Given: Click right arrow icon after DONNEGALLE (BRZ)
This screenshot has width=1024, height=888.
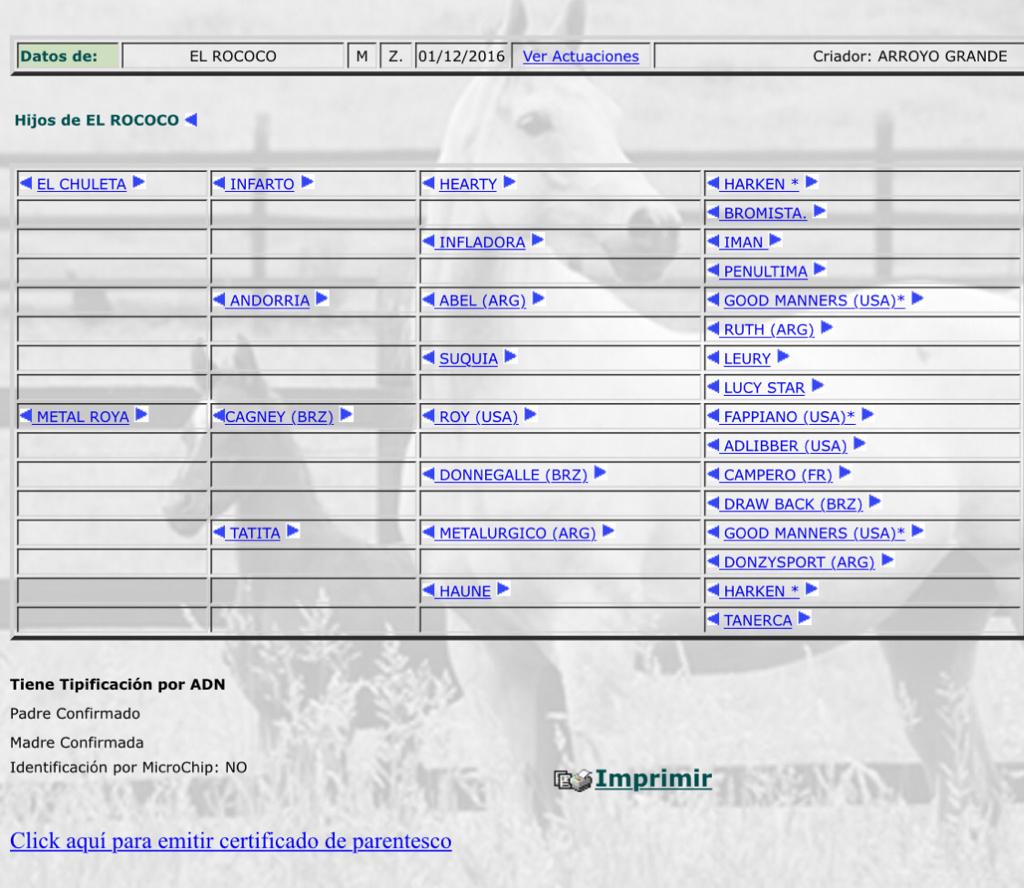Looking at the screenshot, I should click(600, 474).
